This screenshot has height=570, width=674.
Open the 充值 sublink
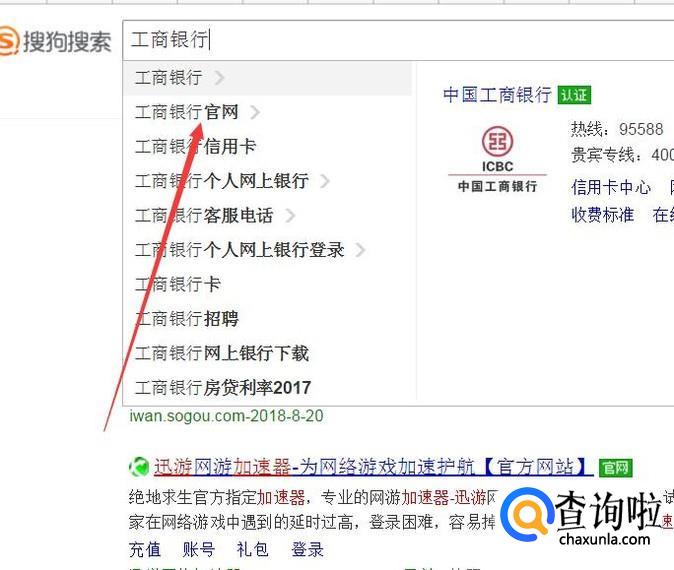pos(145,550)
